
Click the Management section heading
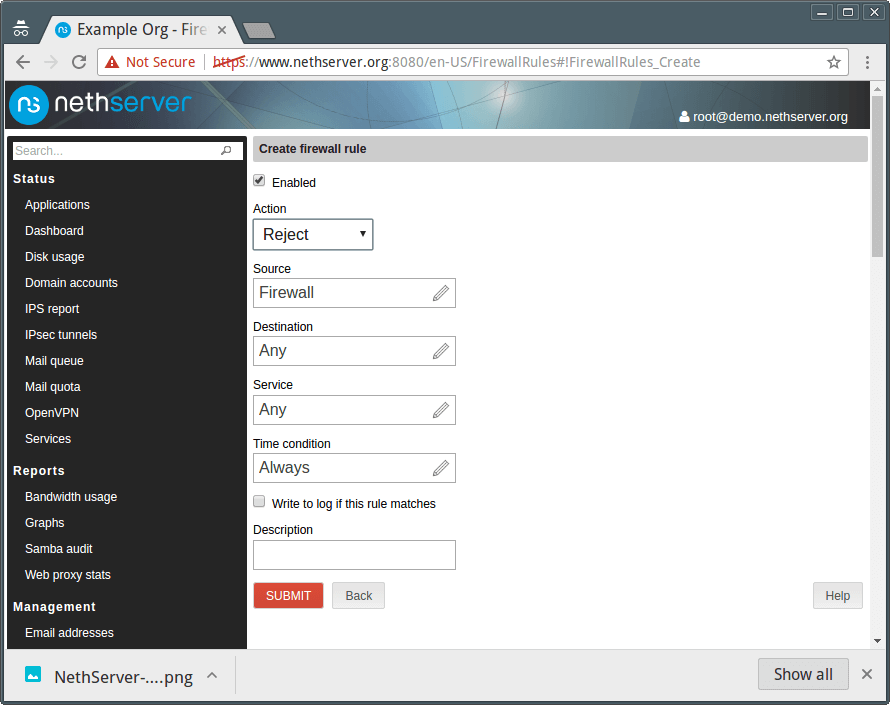pos(54,607)
